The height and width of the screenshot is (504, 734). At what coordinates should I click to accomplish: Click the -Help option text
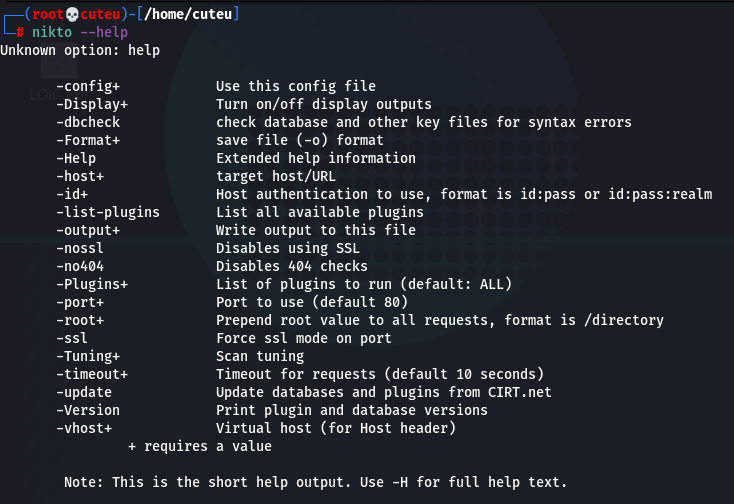coord(76,158)
